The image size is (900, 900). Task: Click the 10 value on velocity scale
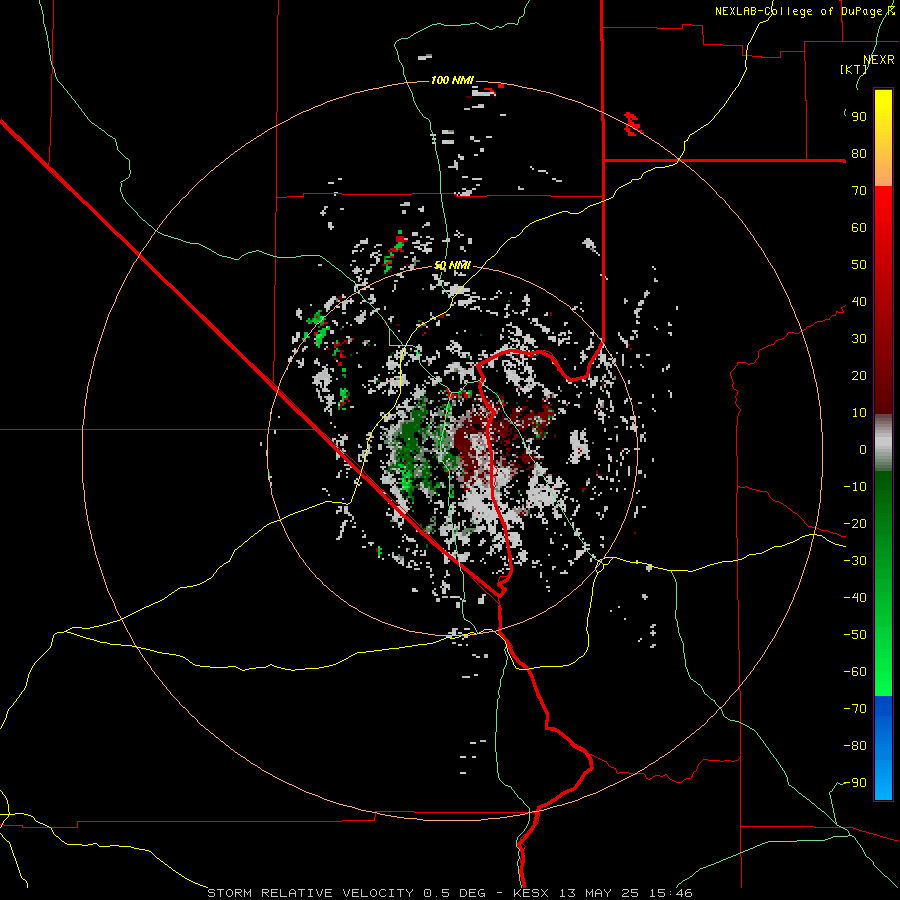click(x=859, y=413)
